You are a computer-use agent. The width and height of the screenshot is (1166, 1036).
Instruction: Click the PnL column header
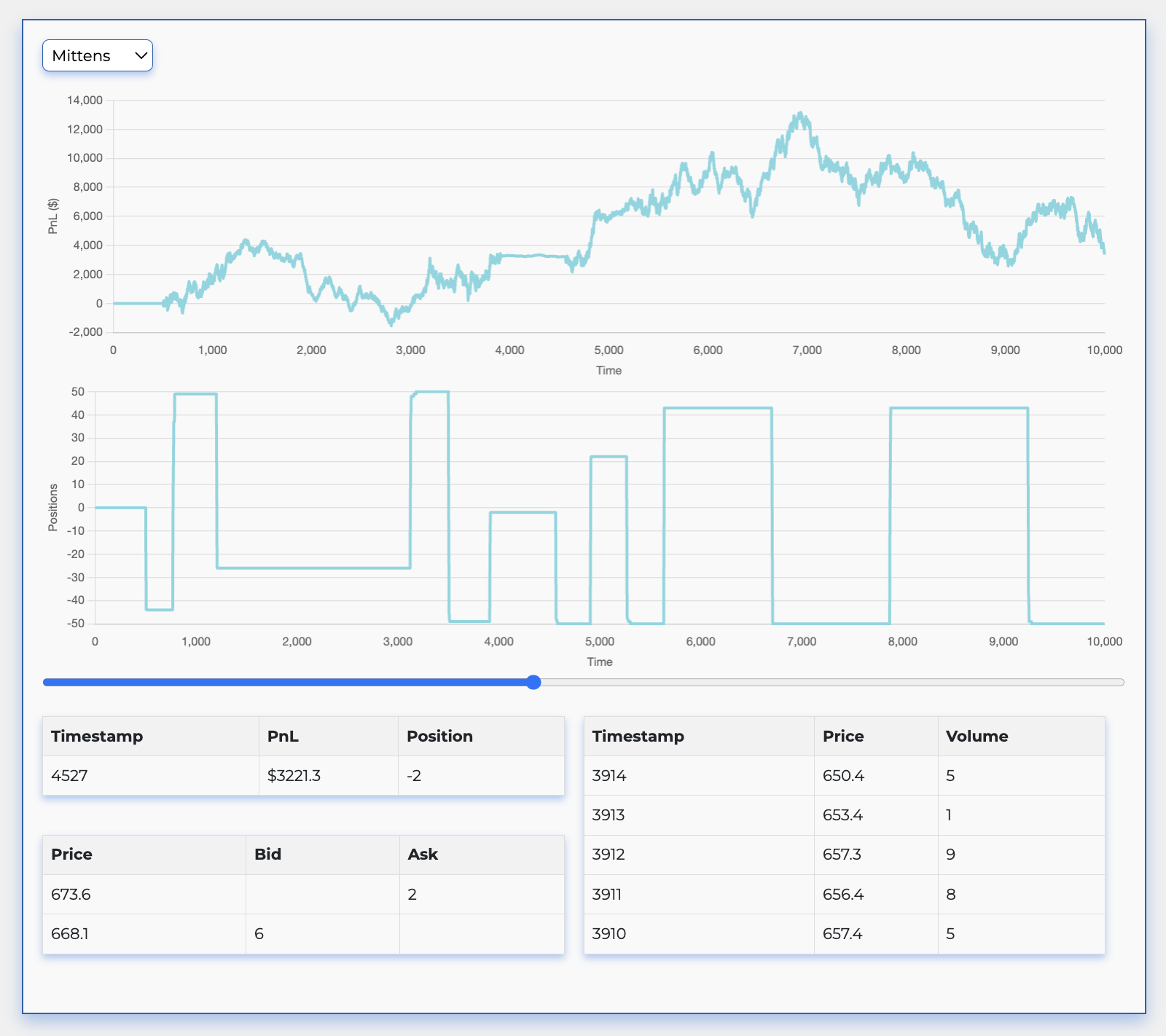tap(329, 736)
